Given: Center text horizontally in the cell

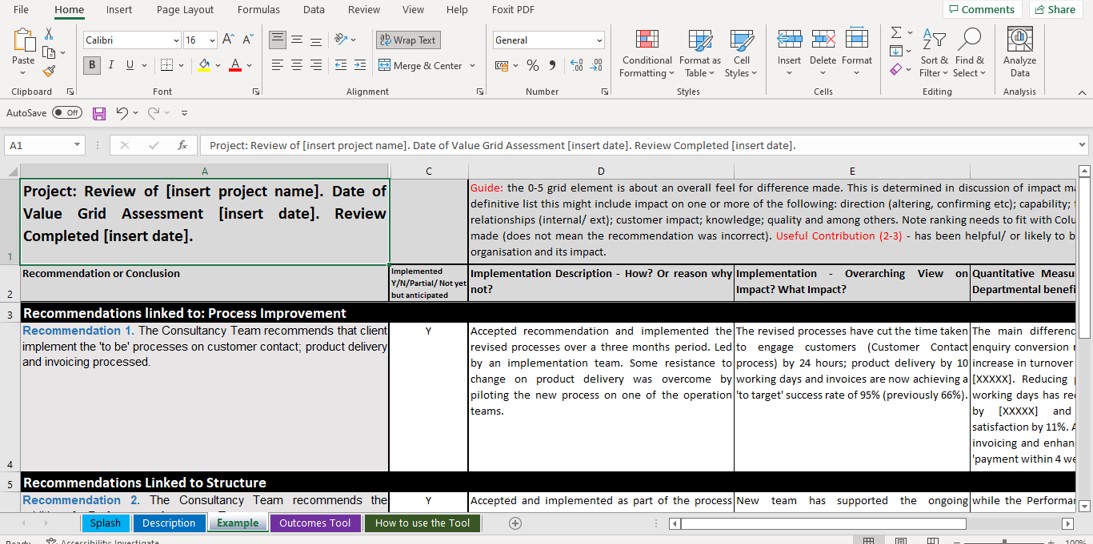Looking at the screenshot, I should pos(297,65).
